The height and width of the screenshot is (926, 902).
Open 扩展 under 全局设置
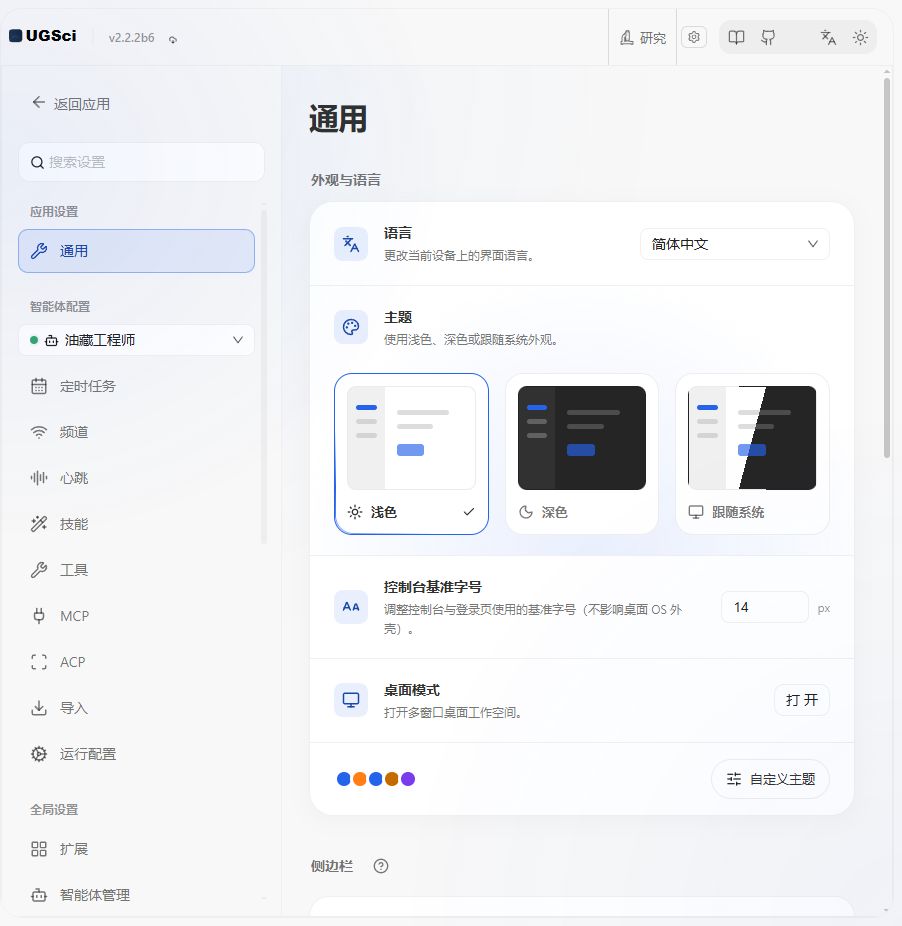click(x=136, y=849)
